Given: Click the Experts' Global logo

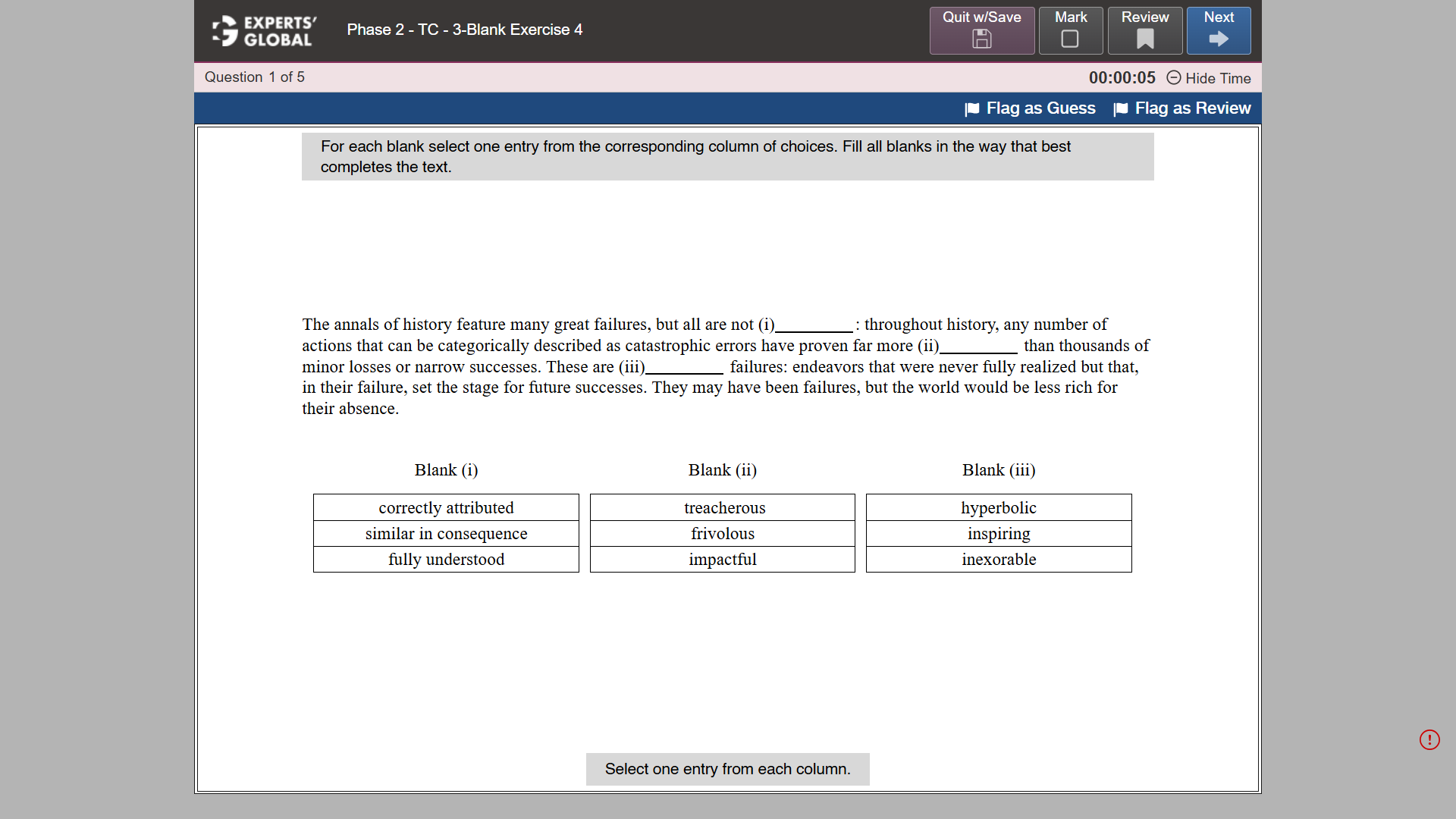Looking at the screenshot, I should [x=264, y=31].
